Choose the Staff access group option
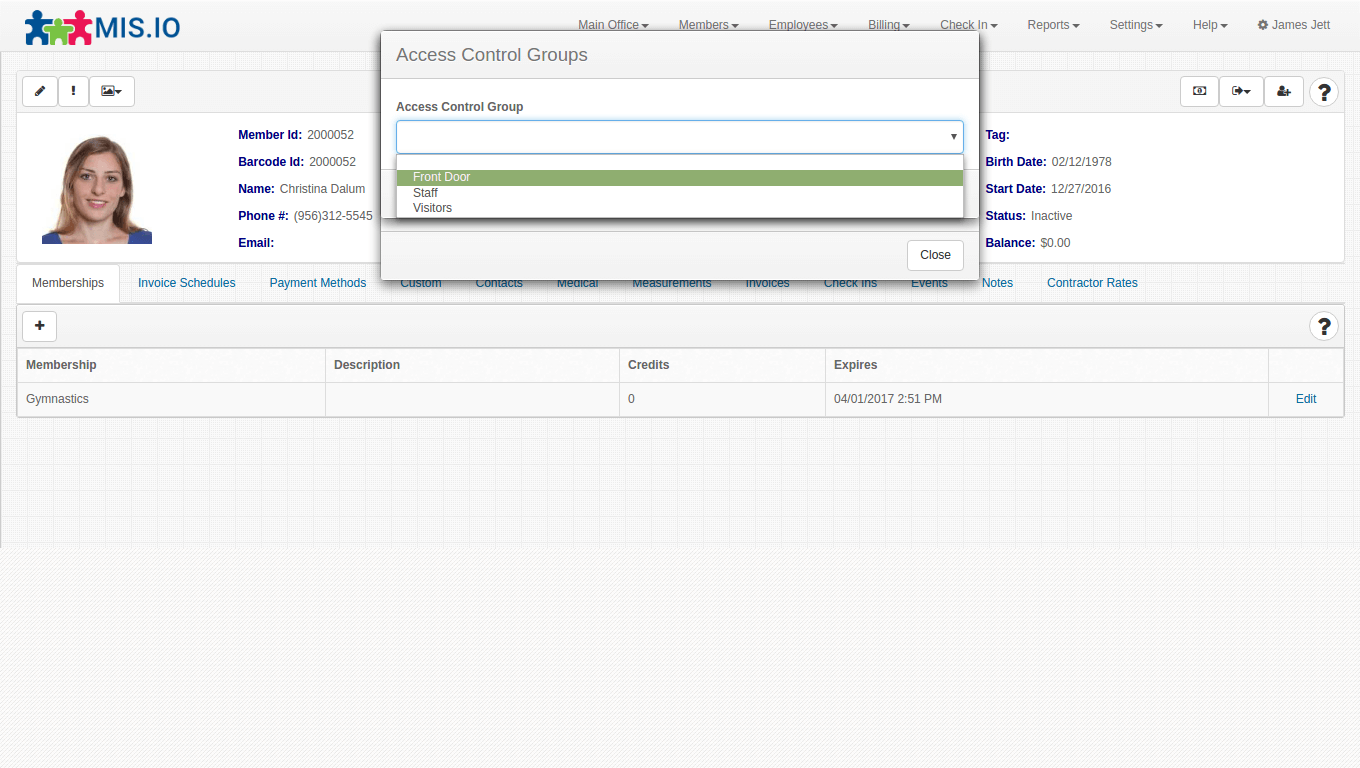 pyautogui.click(x=425, y=193)
